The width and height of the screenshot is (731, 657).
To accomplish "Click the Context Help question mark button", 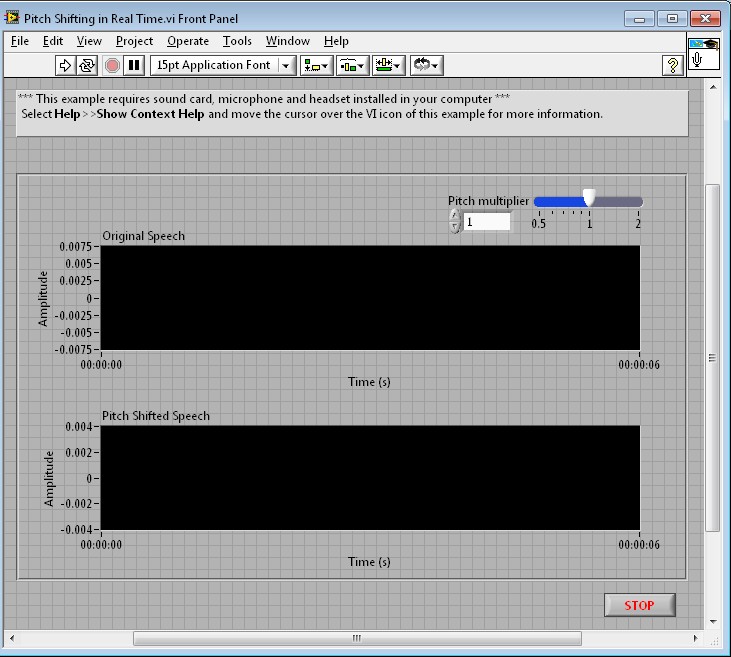I will point(673,65).
